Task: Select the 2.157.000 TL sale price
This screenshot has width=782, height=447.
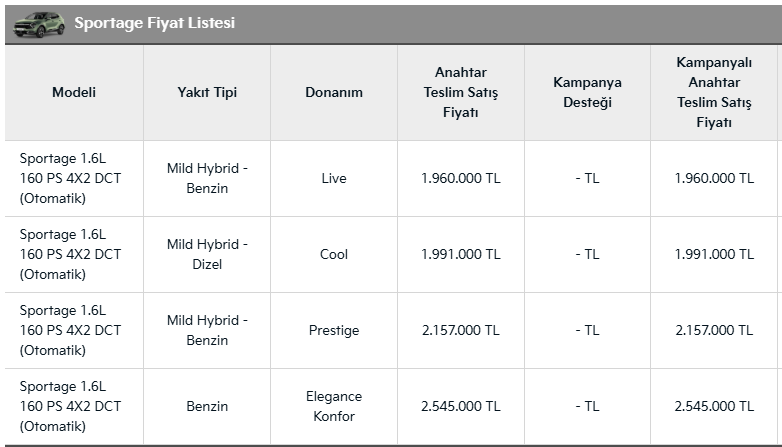Action: point(460,330)
